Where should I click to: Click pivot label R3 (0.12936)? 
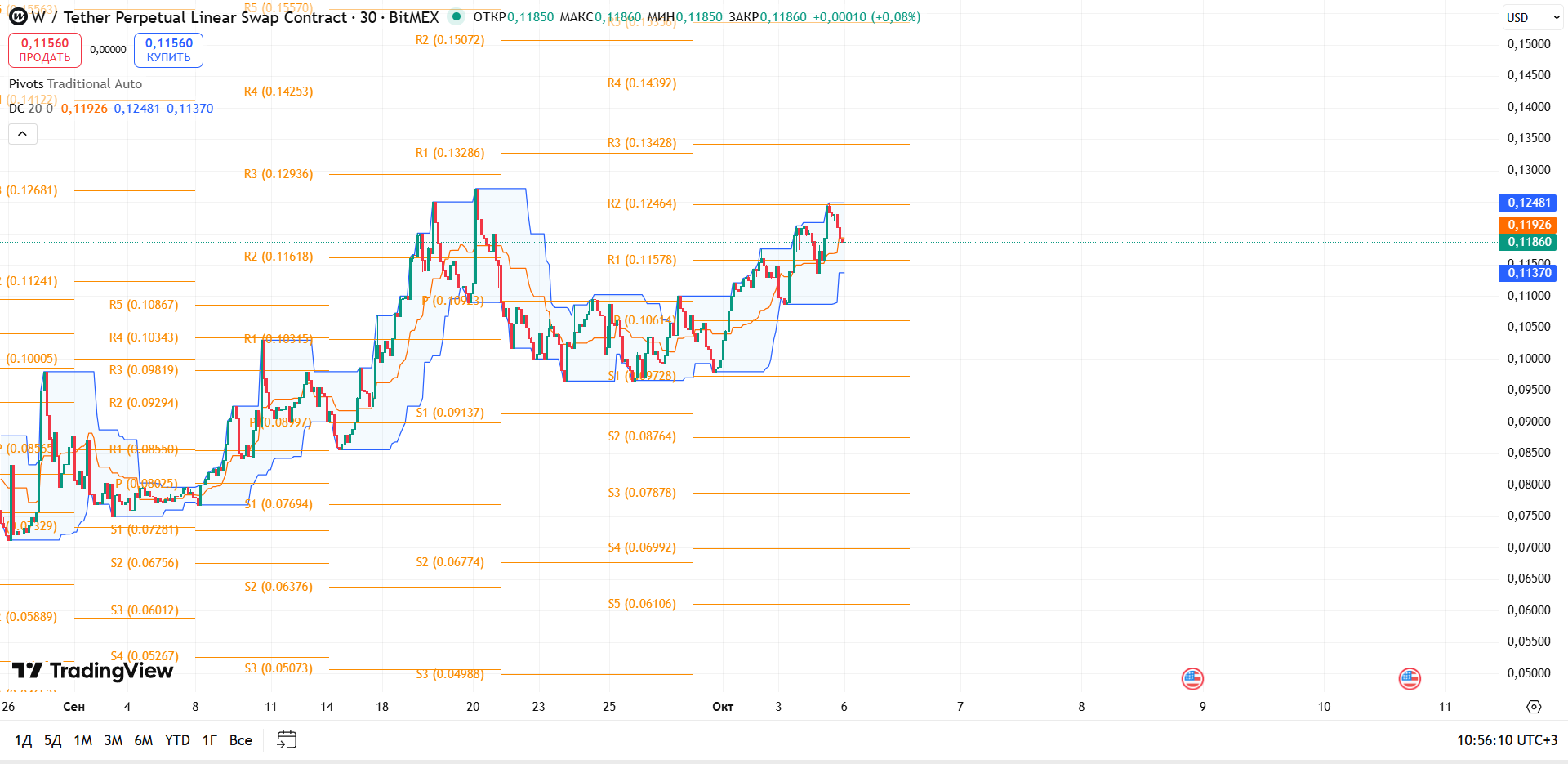[278, 174]
